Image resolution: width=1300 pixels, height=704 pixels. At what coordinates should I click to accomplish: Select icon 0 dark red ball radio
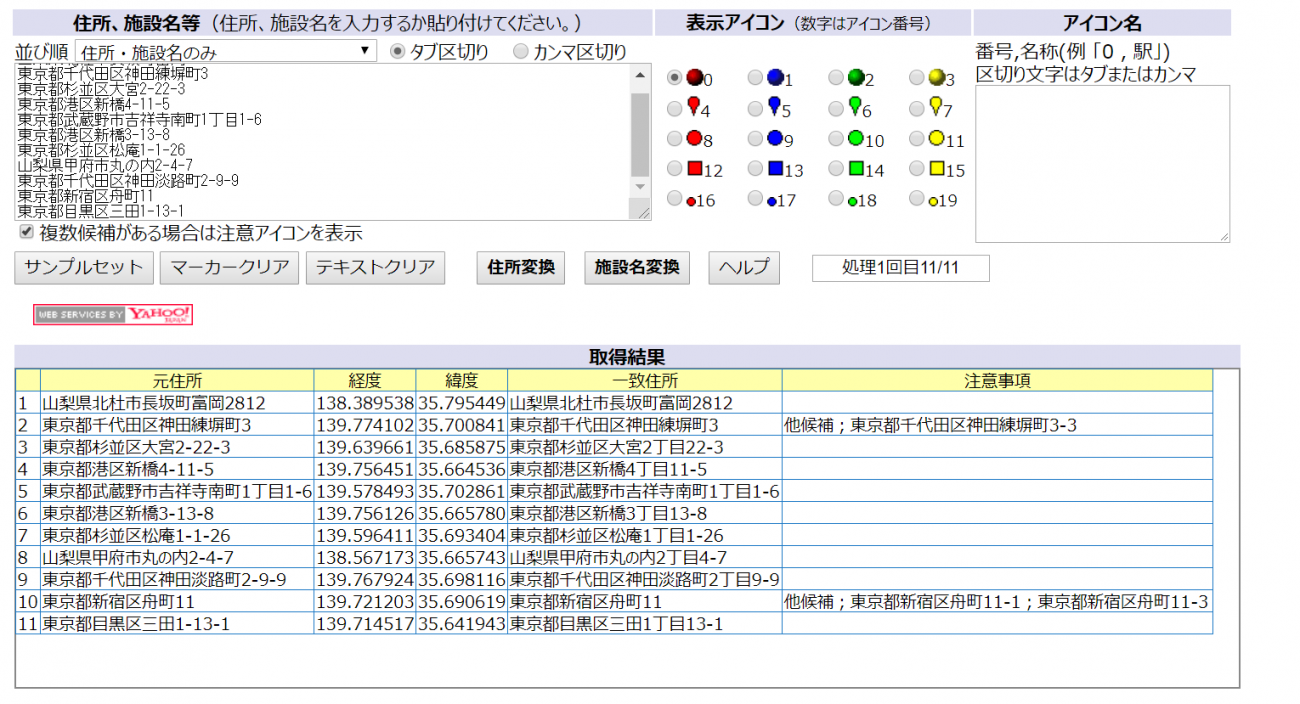pos(675,78)
